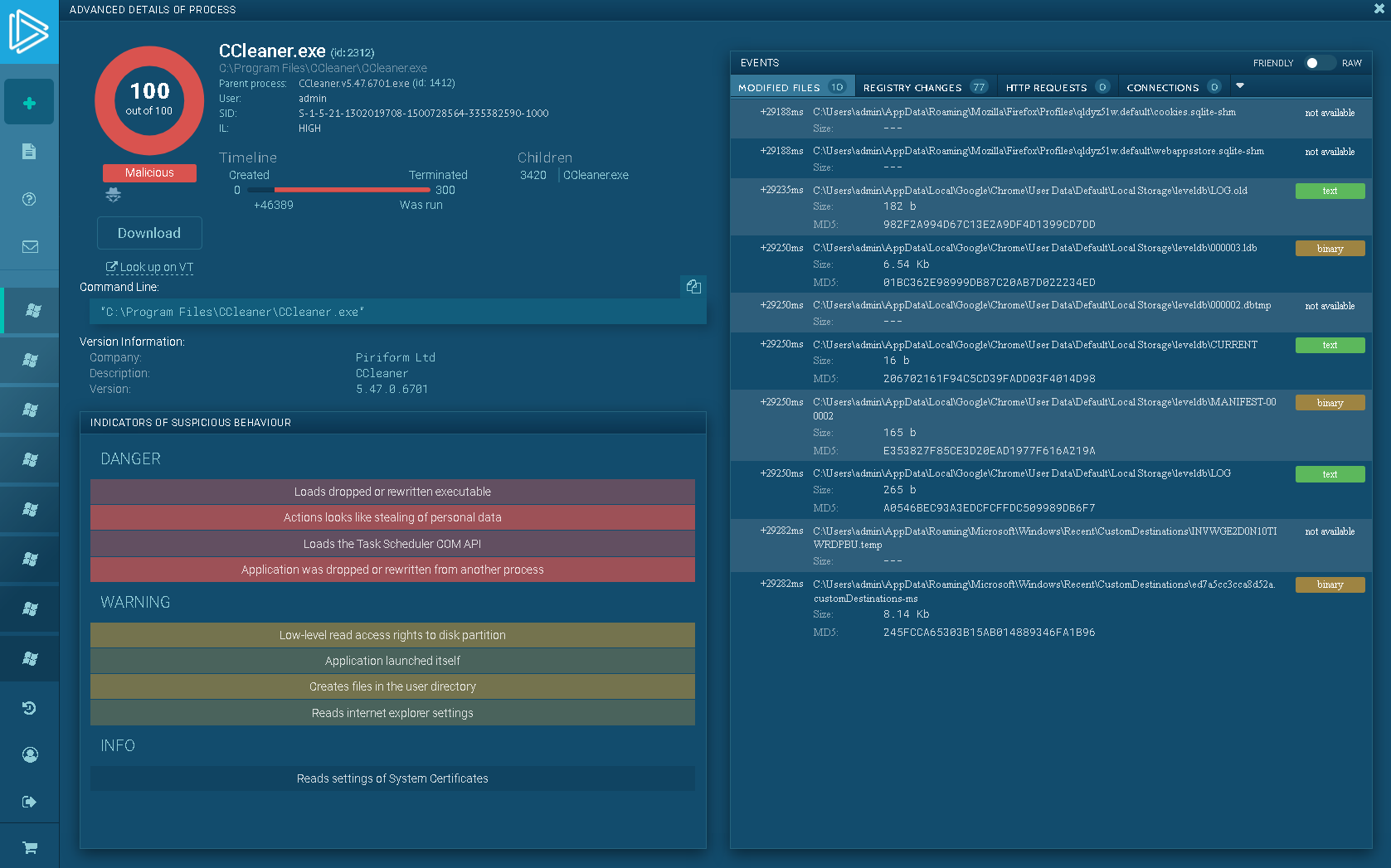Click the process path C:\Program Files\CCleaner\CCleaner.exe
The image size is (1391, 868).
[323, 68]
